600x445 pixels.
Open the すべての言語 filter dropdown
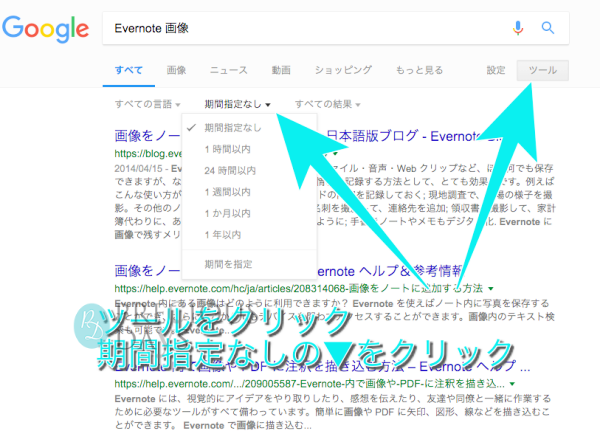147,104
